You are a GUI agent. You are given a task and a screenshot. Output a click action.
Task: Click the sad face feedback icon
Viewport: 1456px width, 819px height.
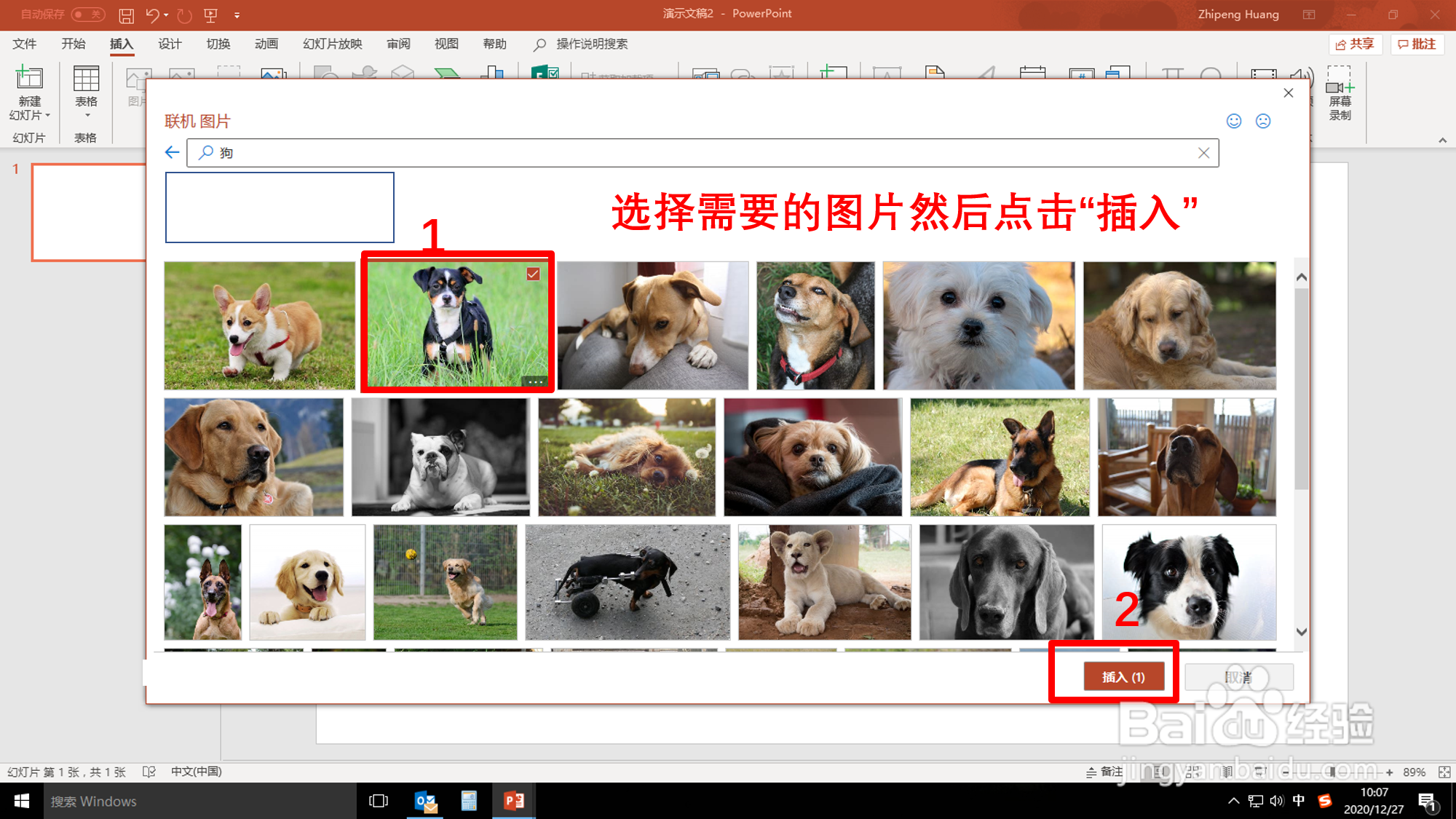coord(1263,122)
